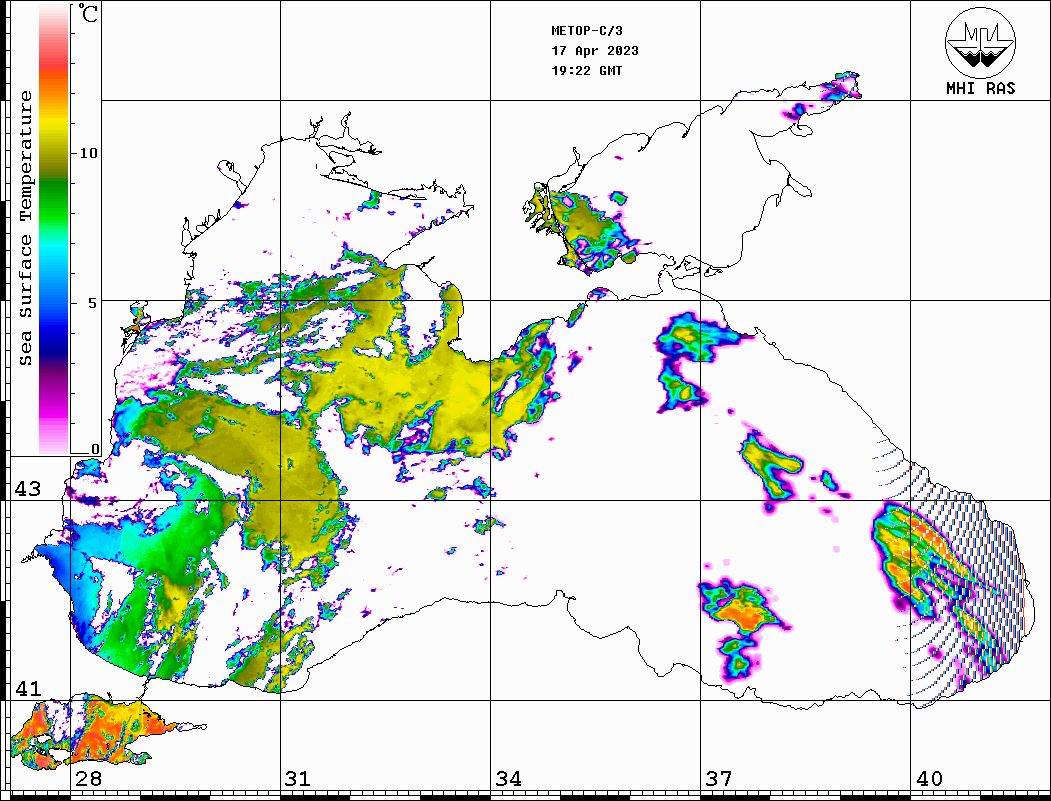Click latitude label '41'
Viewport: 1051px width, 801px height.
click(28, 688)
